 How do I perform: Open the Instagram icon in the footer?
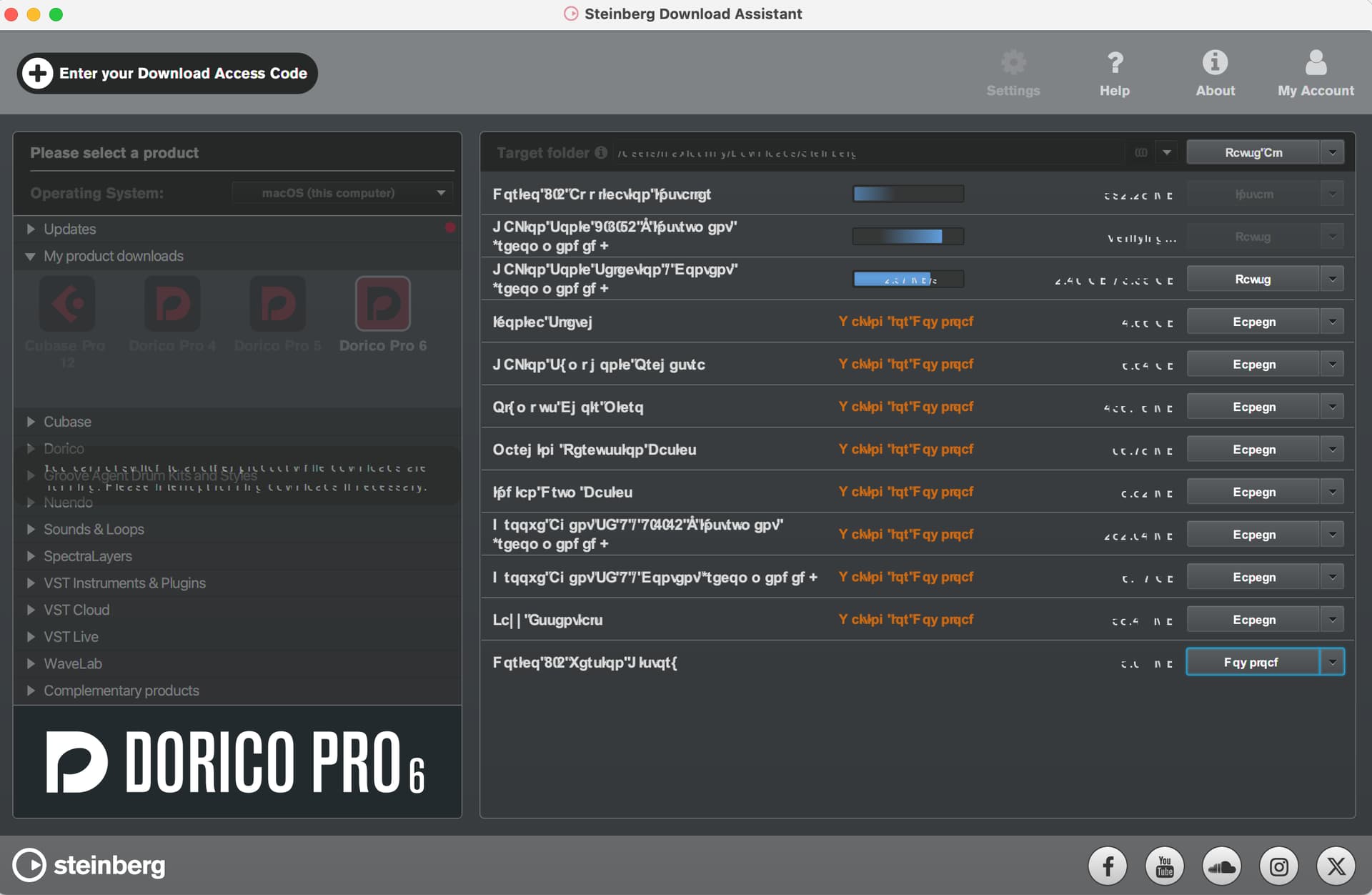(1279, 866)
